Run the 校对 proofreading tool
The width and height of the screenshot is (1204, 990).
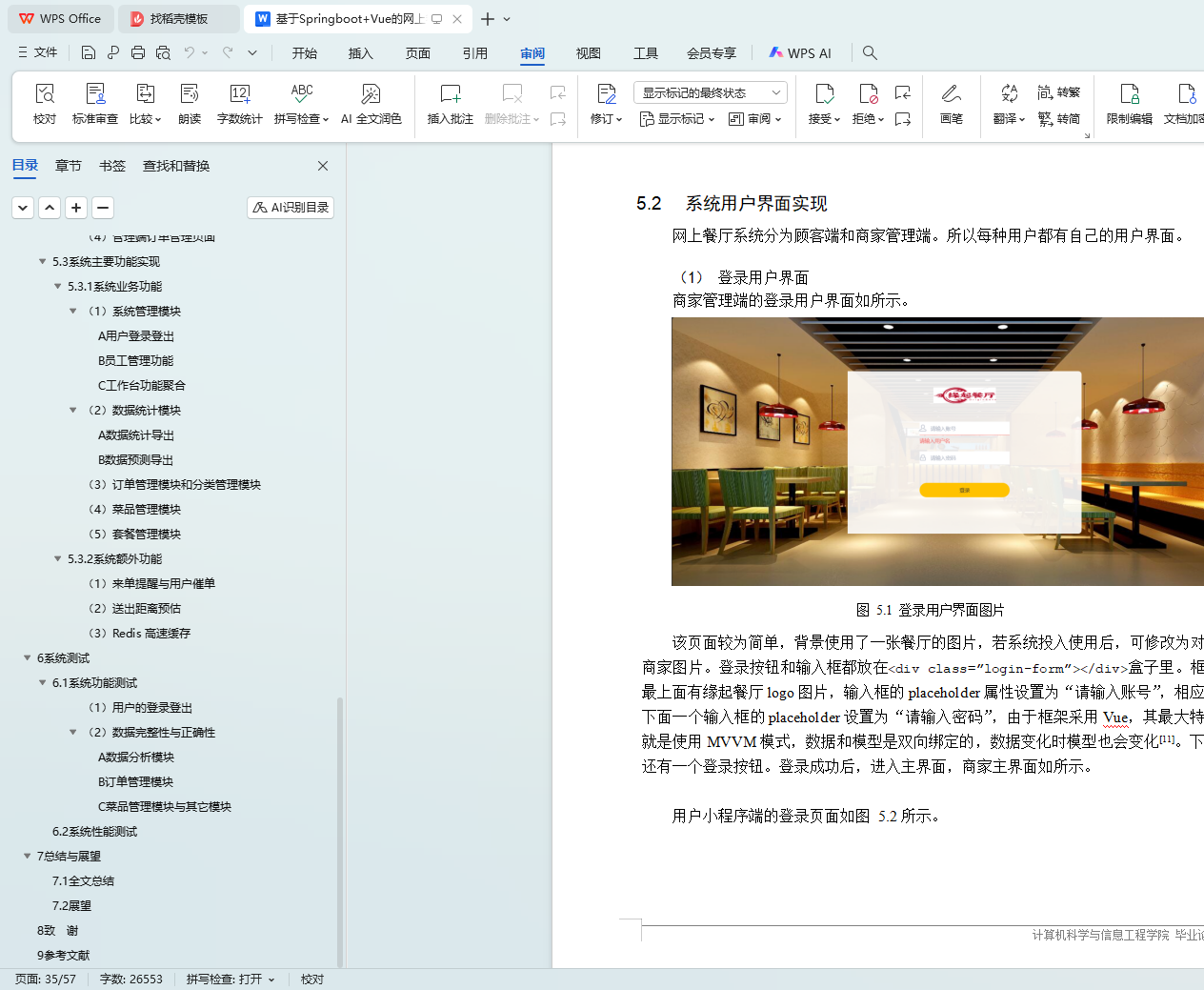(x=45, y=104)
